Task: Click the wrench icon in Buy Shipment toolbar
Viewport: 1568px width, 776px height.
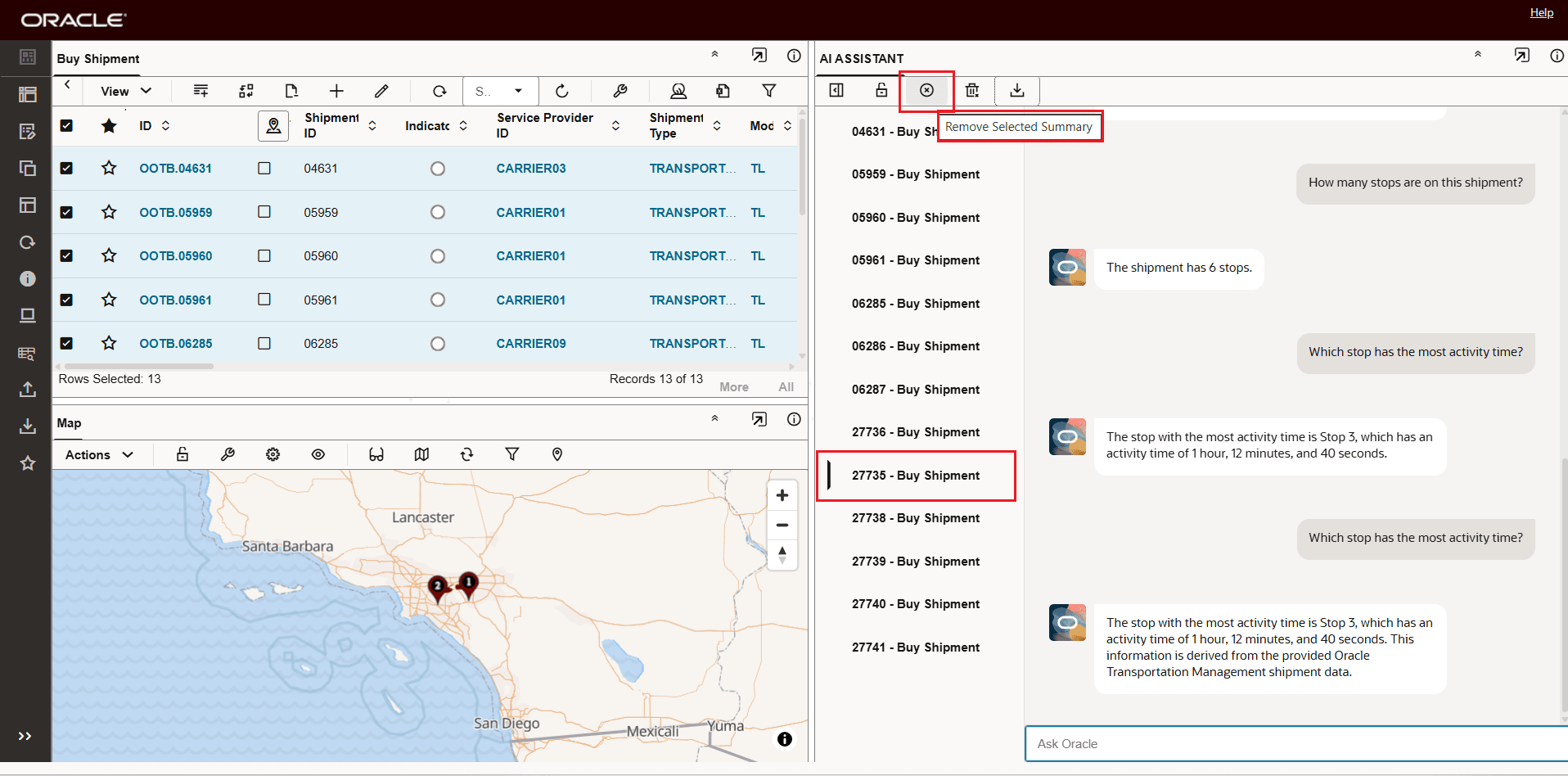Action: tap(620, 91)
